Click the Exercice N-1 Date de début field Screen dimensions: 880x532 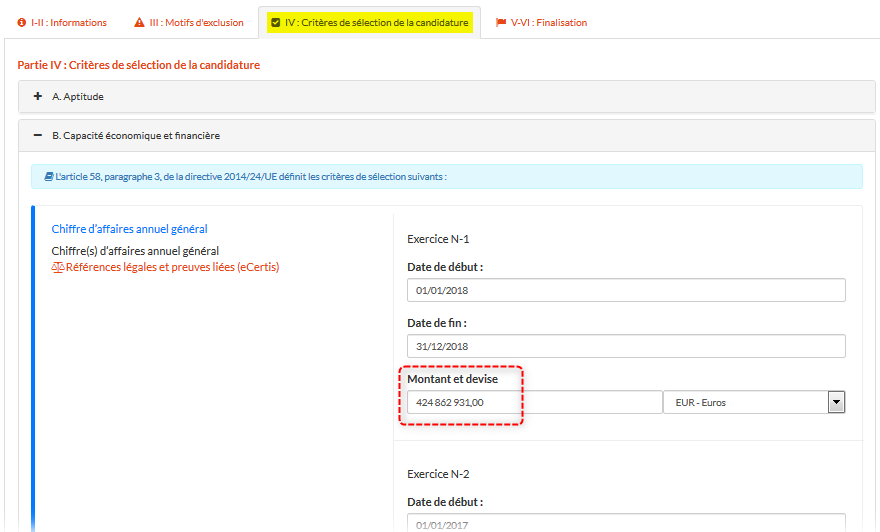pyautogui.click(x=626, y=290)
